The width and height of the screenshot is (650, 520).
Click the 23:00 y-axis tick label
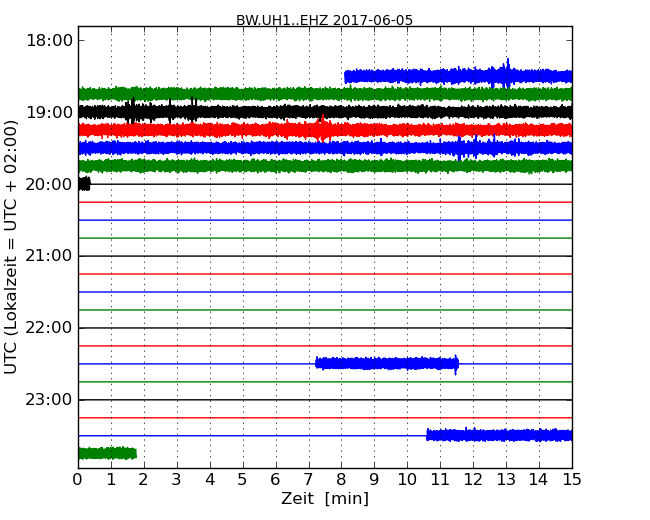coord(48,400)
